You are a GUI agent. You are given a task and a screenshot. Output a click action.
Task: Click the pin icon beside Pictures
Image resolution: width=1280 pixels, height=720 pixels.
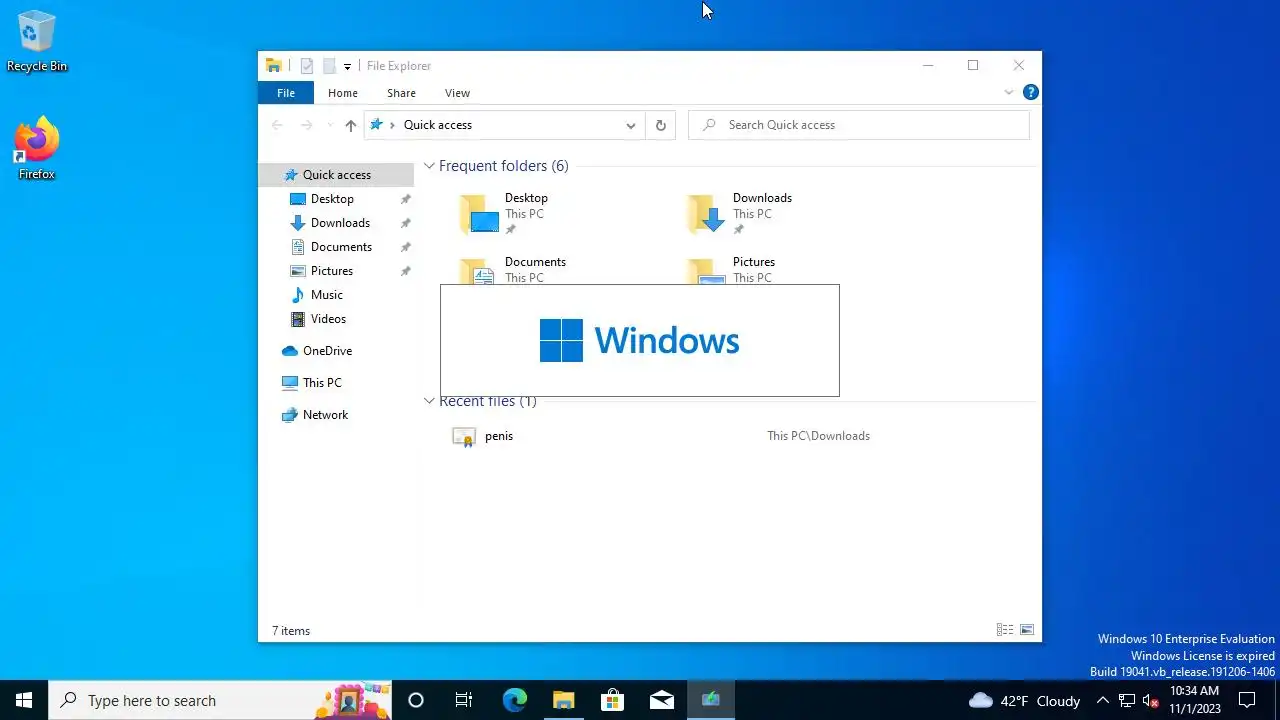405,271
